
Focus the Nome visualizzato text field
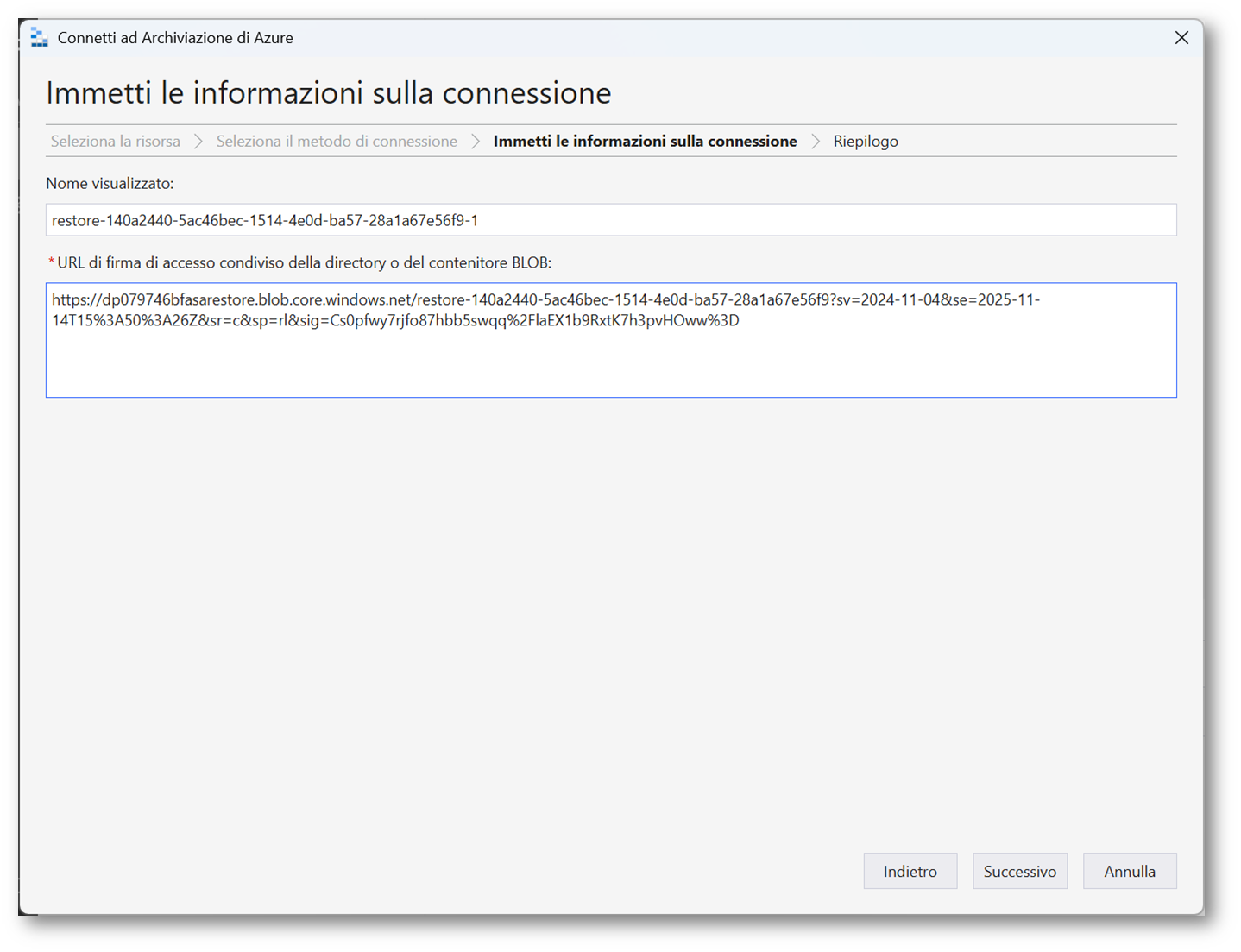610,220
